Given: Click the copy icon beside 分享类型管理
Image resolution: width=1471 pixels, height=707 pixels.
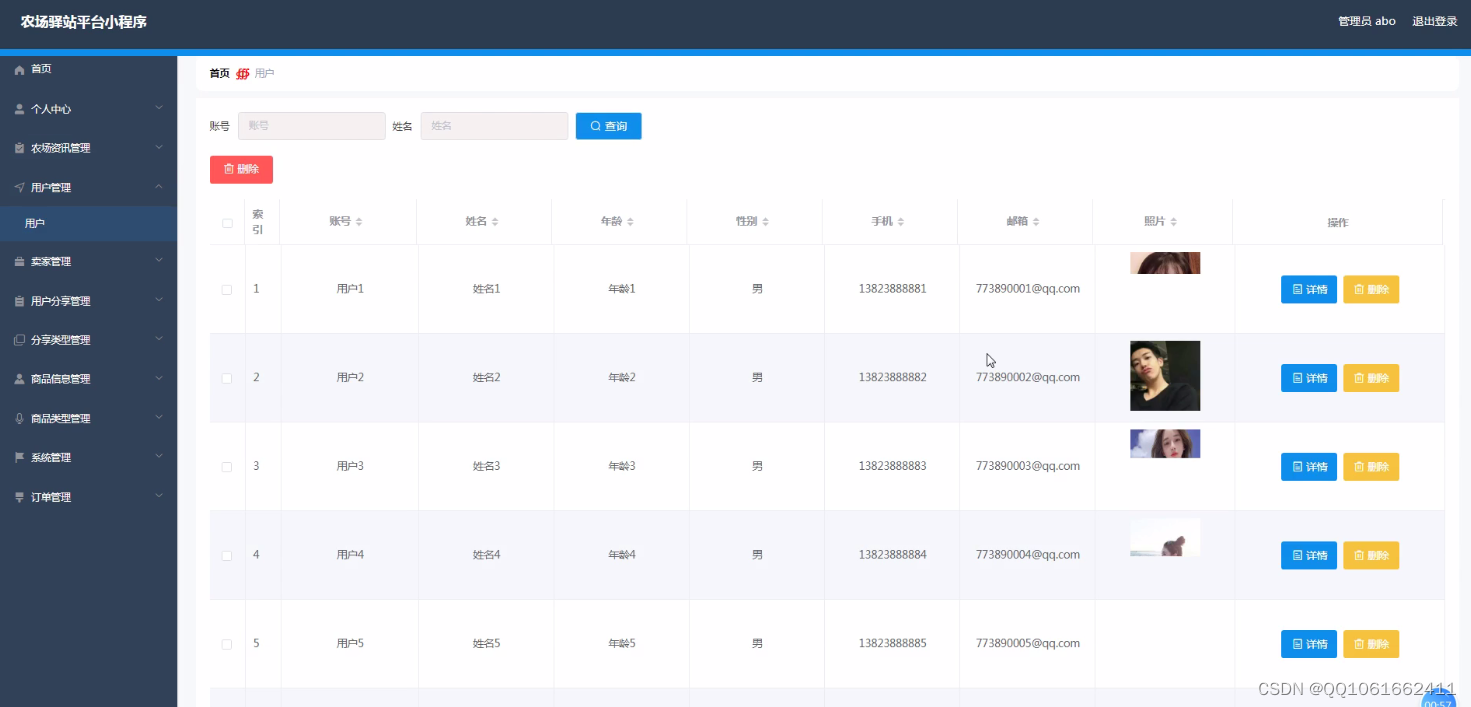Looking at the screenshot, I should tap(19, 340).
